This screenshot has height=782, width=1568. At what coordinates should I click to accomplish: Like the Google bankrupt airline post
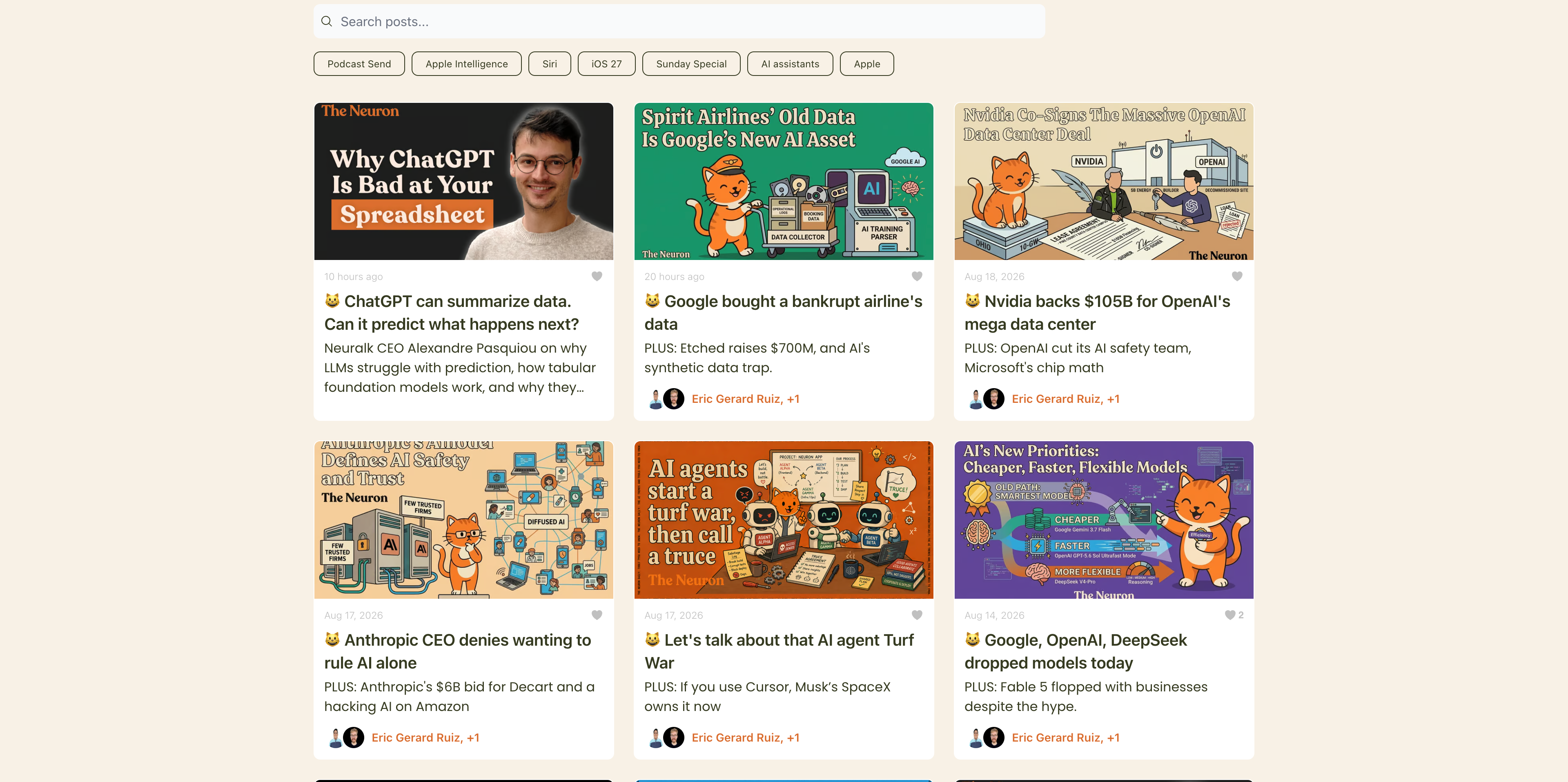(917, 276)
